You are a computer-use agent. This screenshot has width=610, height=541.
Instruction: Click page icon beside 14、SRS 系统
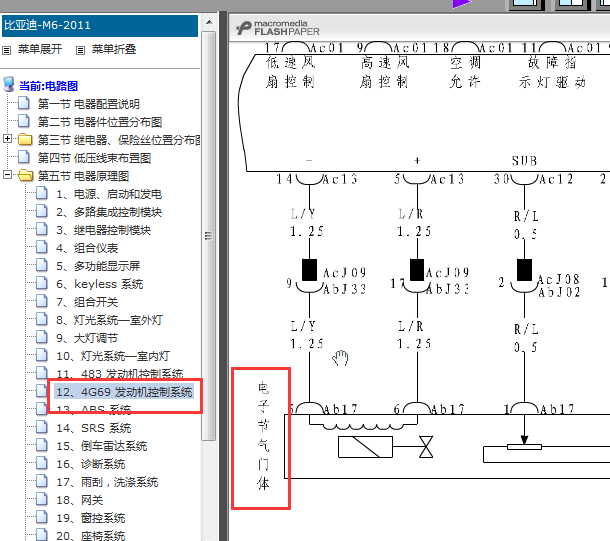coord(42,427)
